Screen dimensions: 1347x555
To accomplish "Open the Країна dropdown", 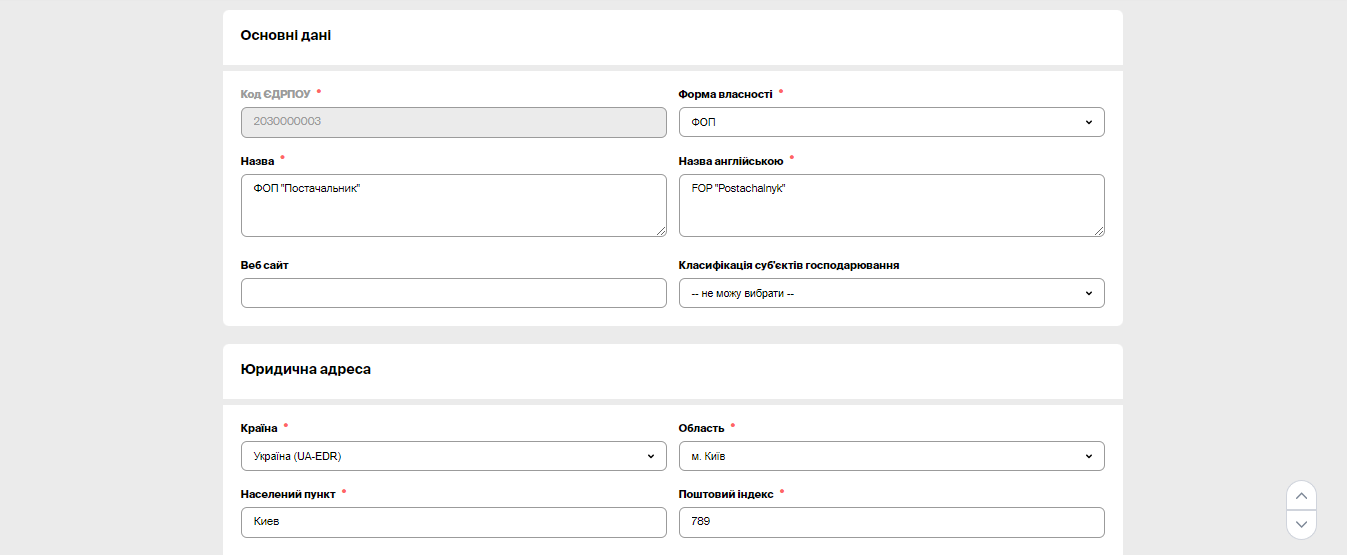I will (453, 456).
